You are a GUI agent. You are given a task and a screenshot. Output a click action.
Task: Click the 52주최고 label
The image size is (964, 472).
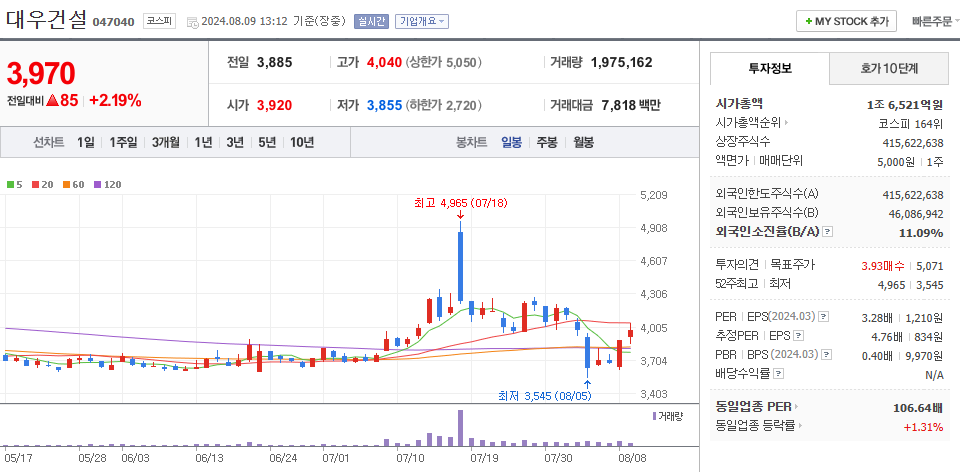pos(737,284)
